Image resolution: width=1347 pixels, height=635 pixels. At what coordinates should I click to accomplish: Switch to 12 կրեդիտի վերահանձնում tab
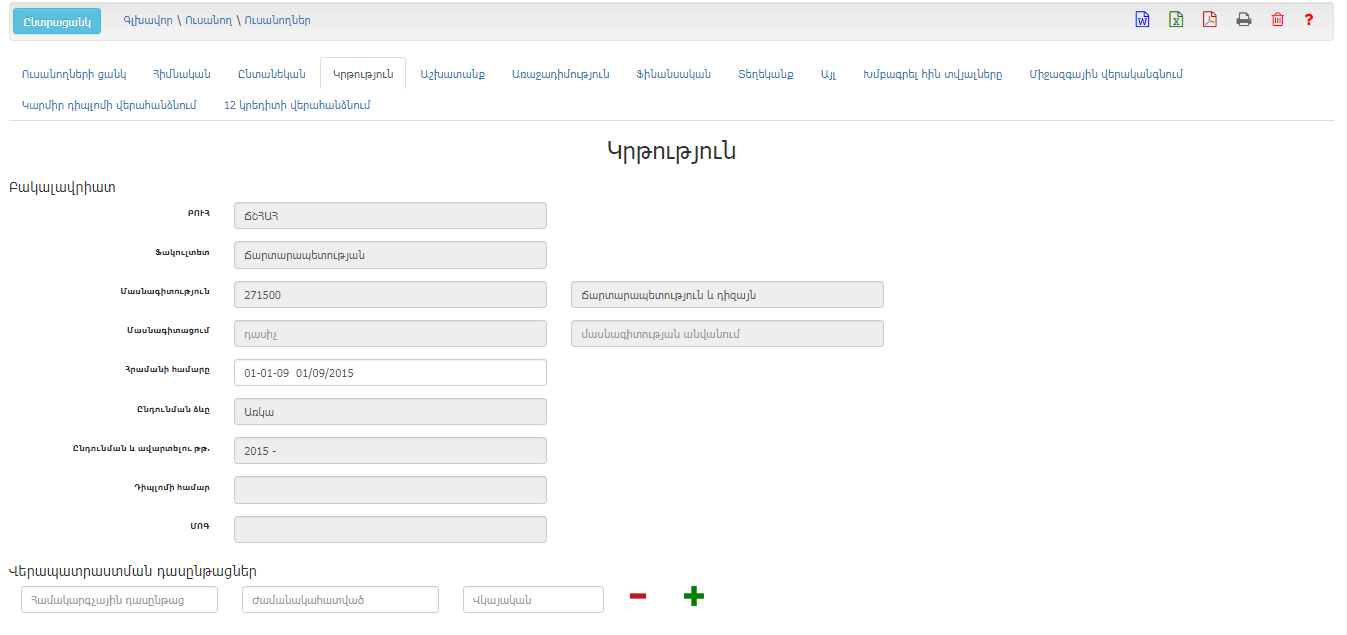point(297,105)
